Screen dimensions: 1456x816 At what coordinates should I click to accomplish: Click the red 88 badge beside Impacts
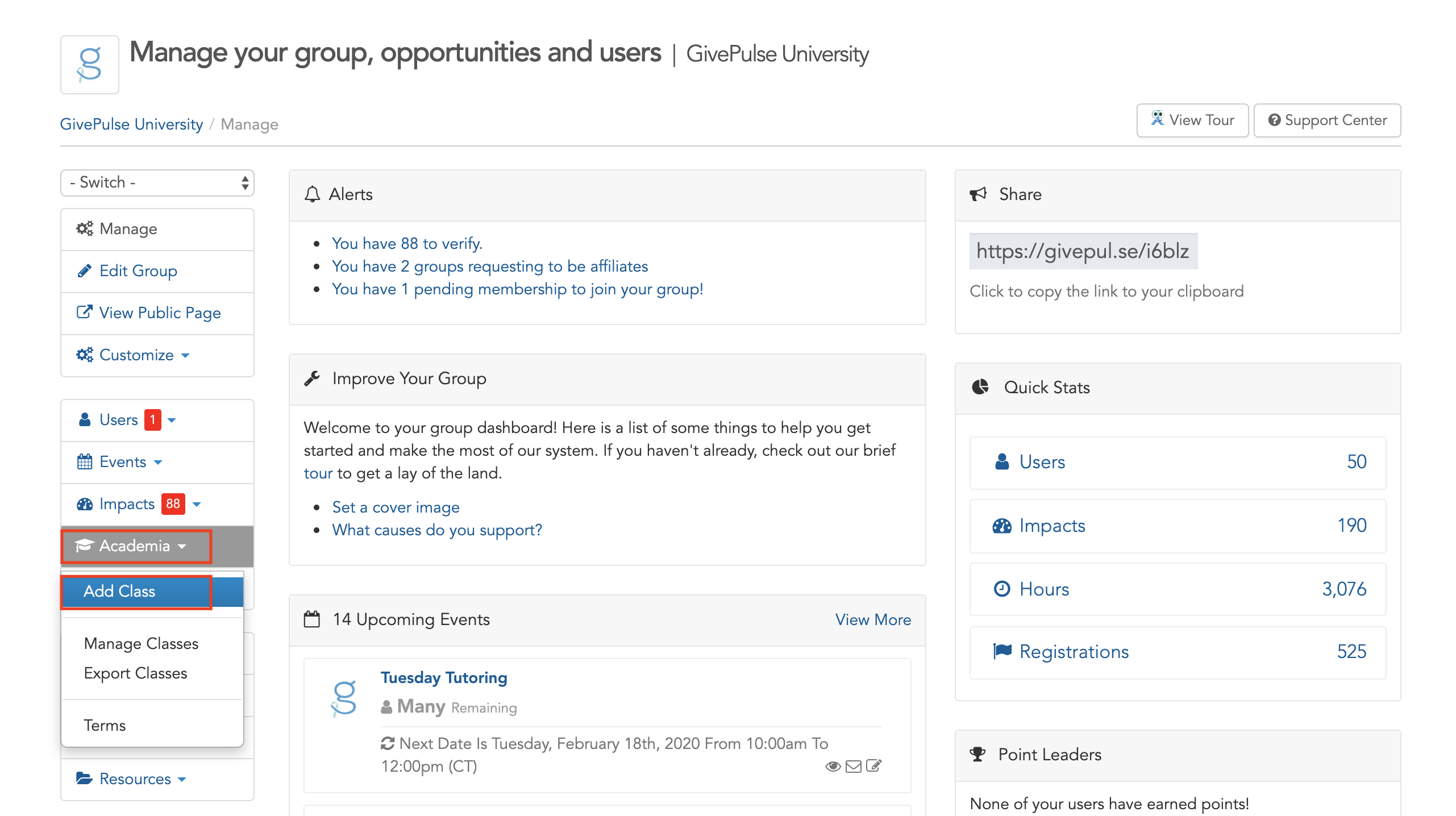[173, 503]
